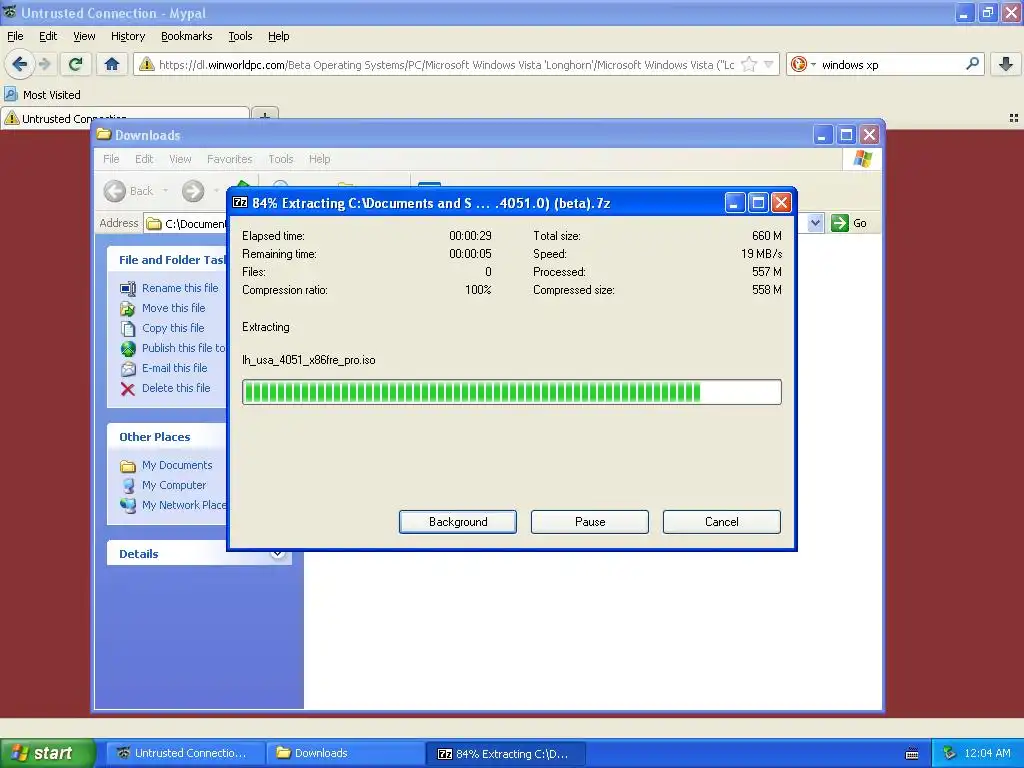Collapse Other Places panel header

[167, 437]
